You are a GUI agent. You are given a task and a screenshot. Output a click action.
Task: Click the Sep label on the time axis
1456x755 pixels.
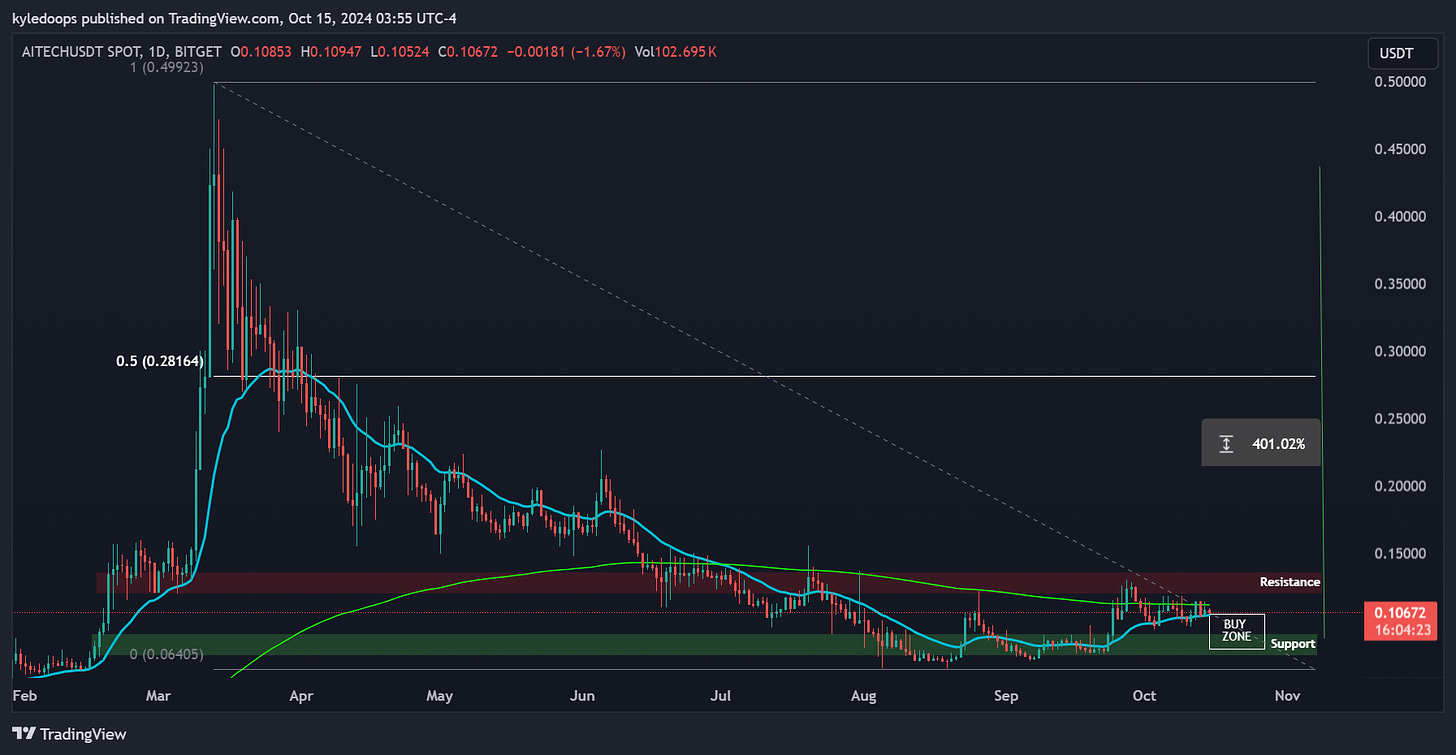pyautogui.click(x=1008, y=694)
